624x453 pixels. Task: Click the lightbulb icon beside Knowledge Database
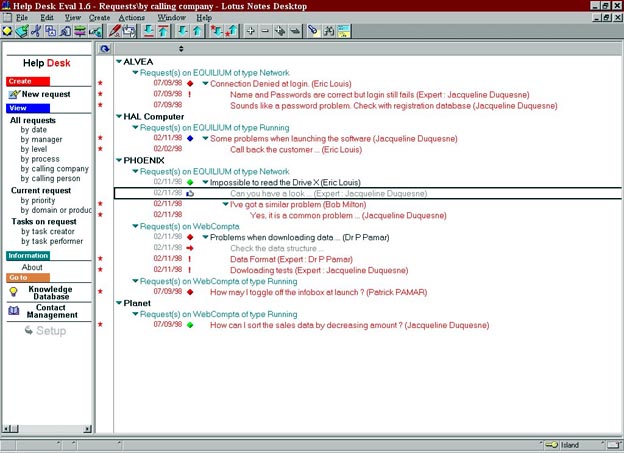pyautogui.click(x=13, y=292)
